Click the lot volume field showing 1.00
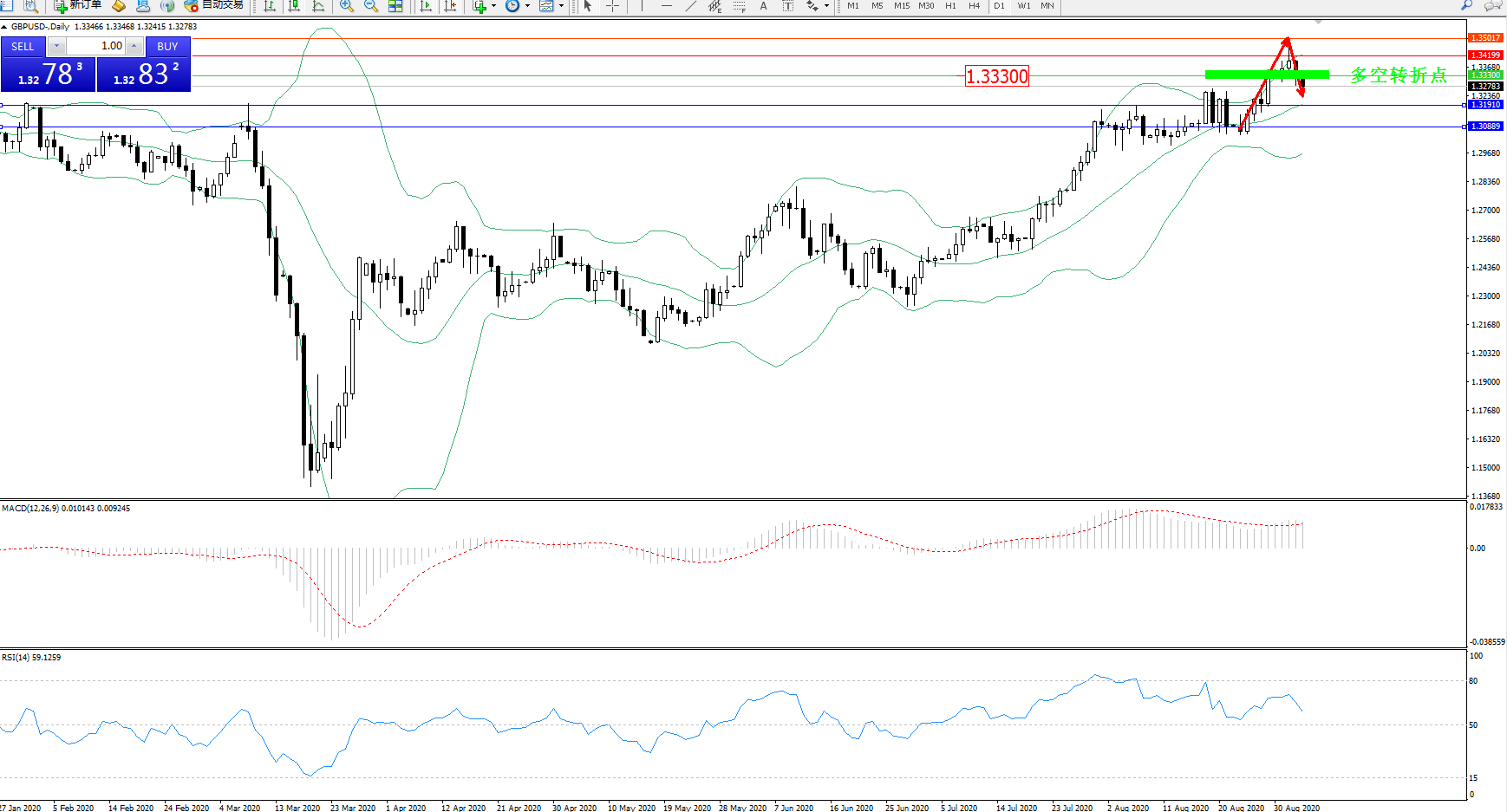This screenshot has width=1507, height=812. point(96,46)
